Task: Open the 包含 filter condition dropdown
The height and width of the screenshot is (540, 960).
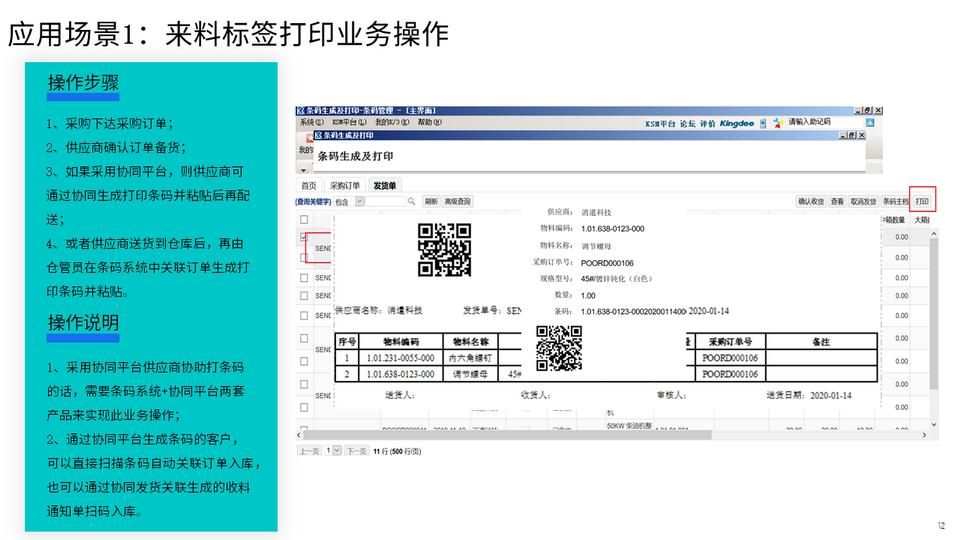Action: point(360,201)
